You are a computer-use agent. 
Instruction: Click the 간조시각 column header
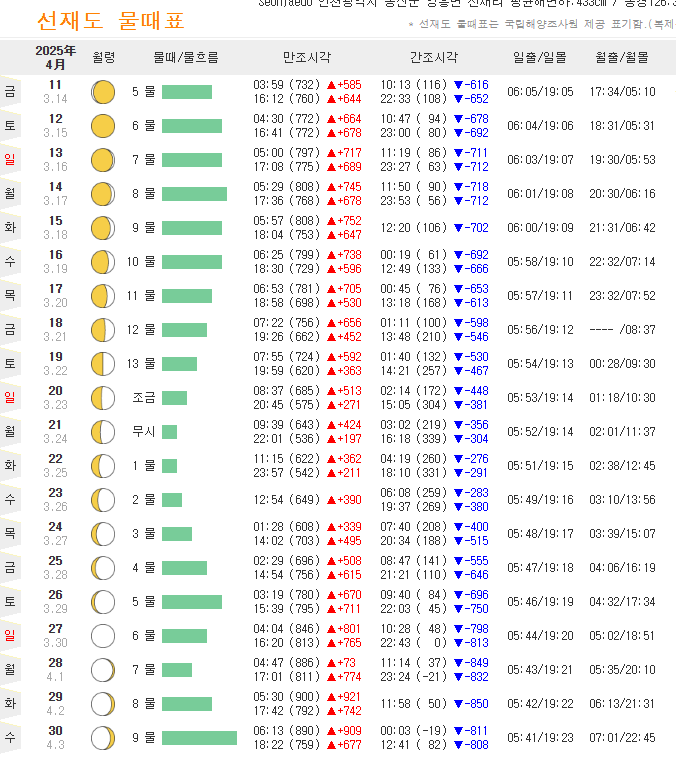(x=434, y=58)
